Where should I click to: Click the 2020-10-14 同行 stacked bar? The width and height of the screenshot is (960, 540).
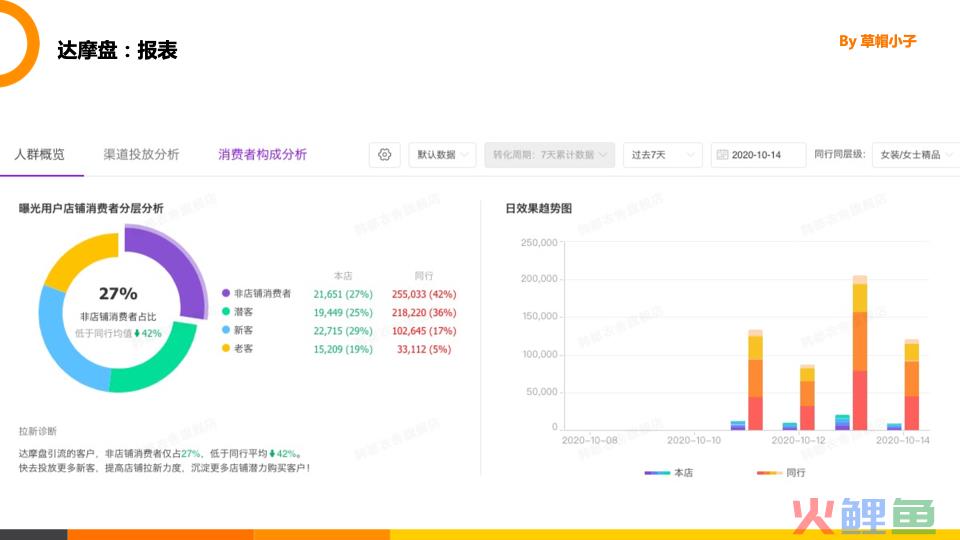(912, 384)
